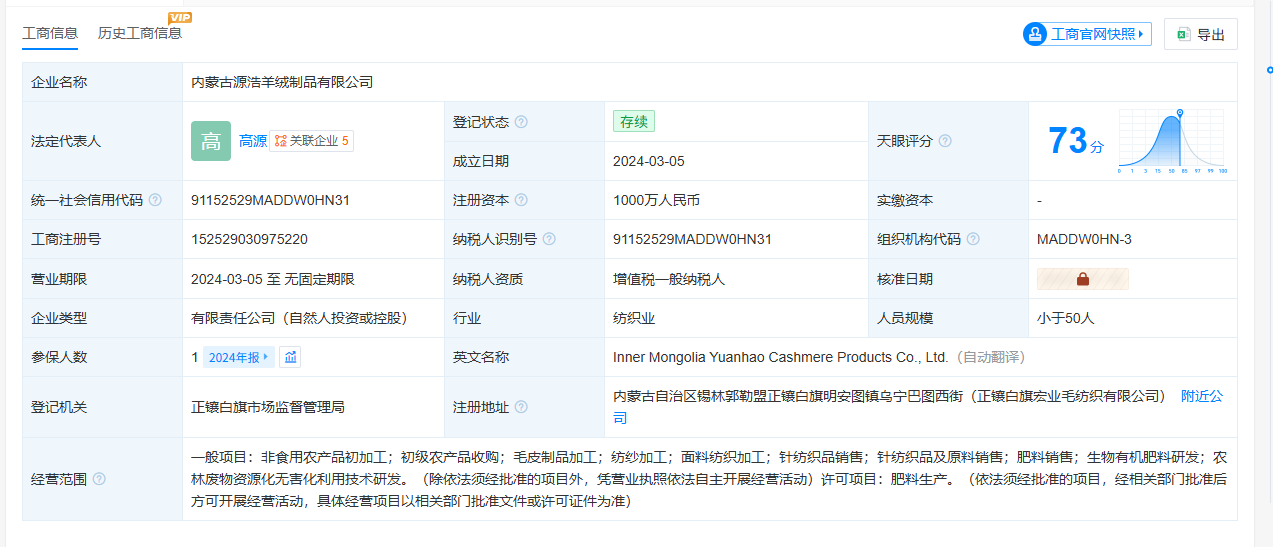This screenshot has width=1273, height=547.
Task: Click help icon beside 注册地址
Action: (521, 407)
